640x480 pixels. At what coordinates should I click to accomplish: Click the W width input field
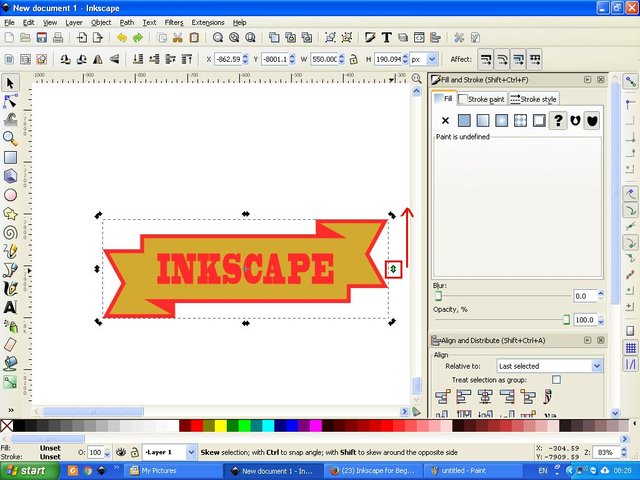click(x=324, y=60)
